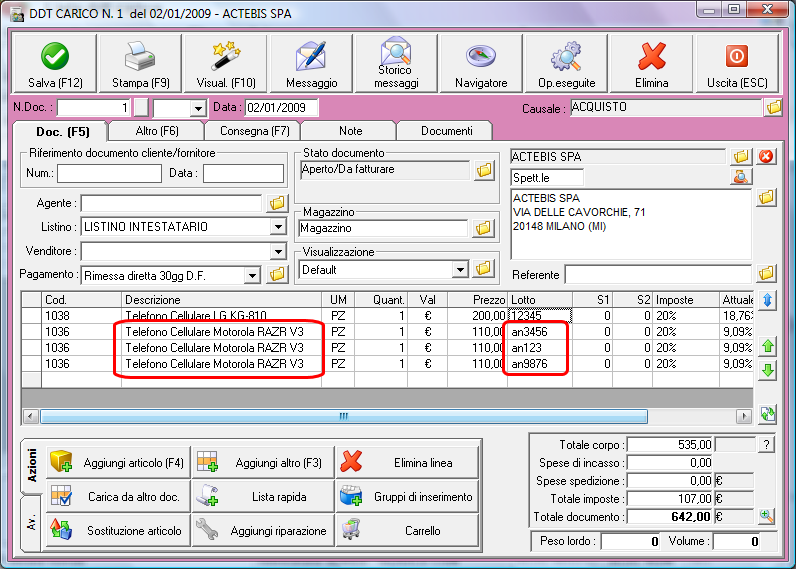
Task: Click the Descrizione column header
Action: click(x=221, y=300)
